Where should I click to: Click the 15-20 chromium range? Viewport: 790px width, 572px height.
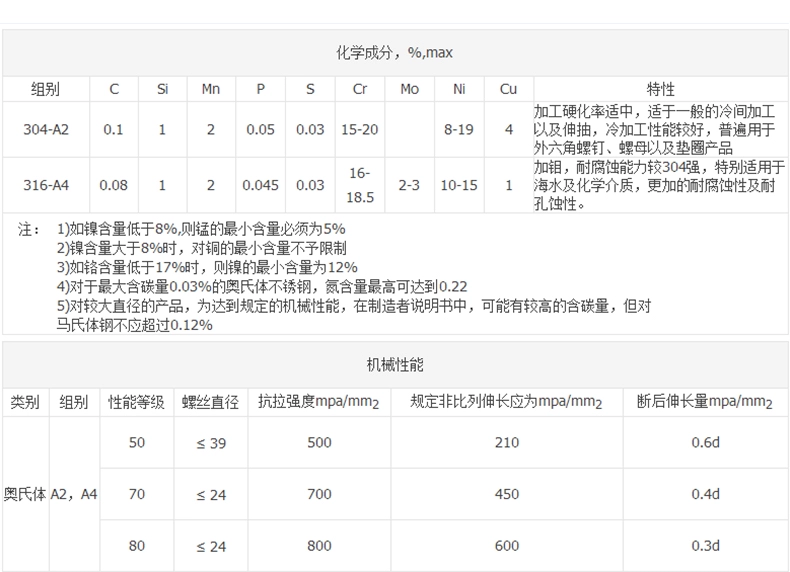[360, 130]
